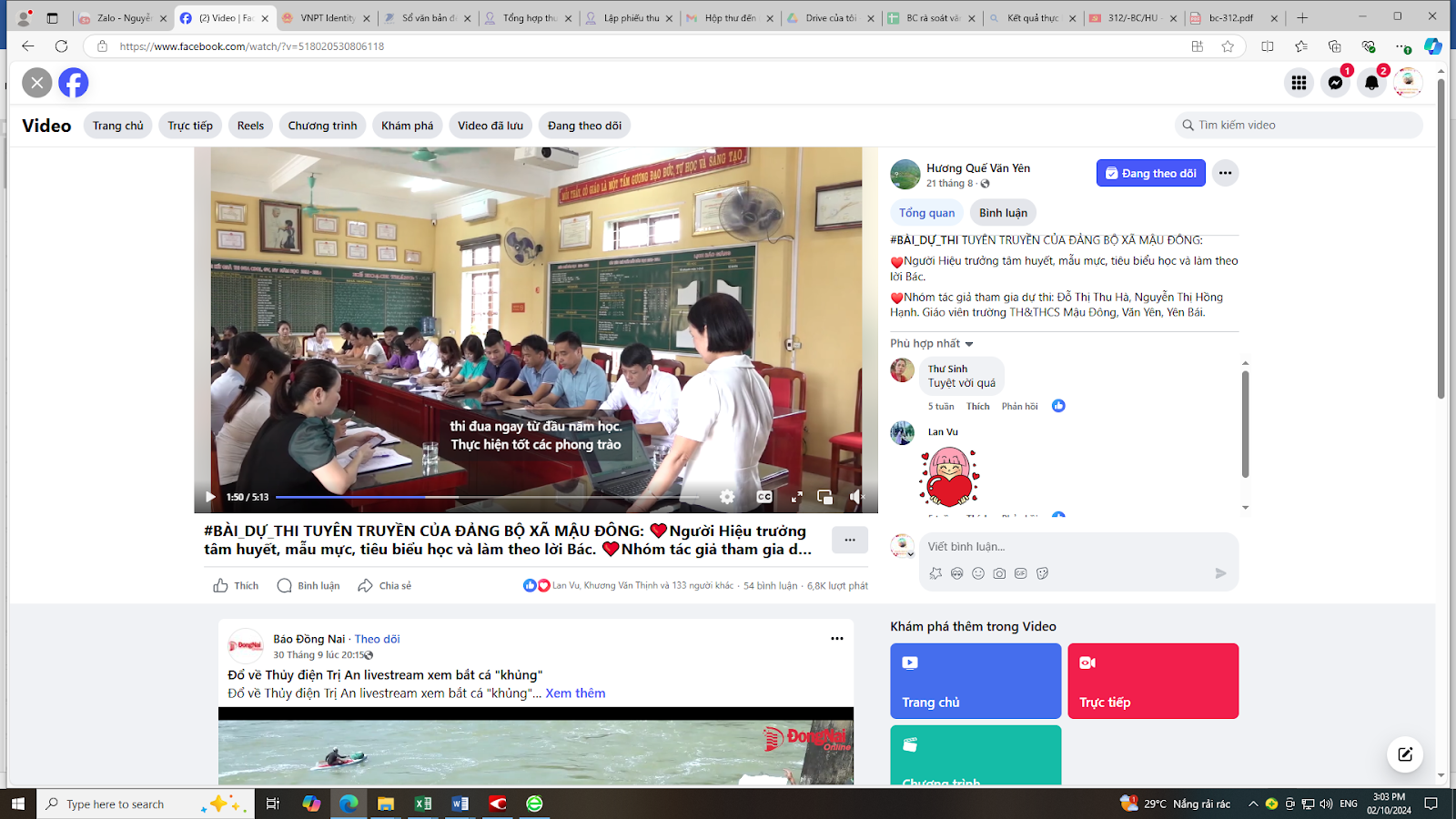Insert avatar sticker in comment

(935, 573)
